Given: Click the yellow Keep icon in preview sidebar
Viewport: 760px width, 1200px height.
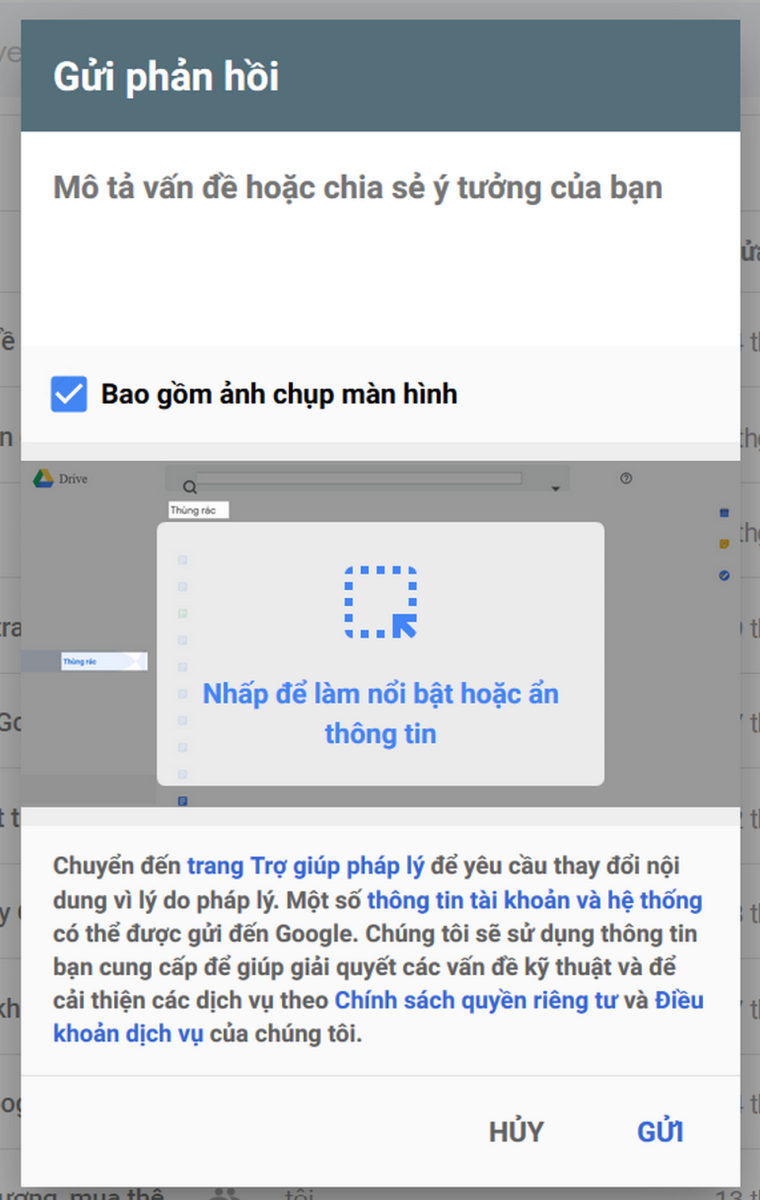Looking at the screenshot, I should tap(724, 543).
